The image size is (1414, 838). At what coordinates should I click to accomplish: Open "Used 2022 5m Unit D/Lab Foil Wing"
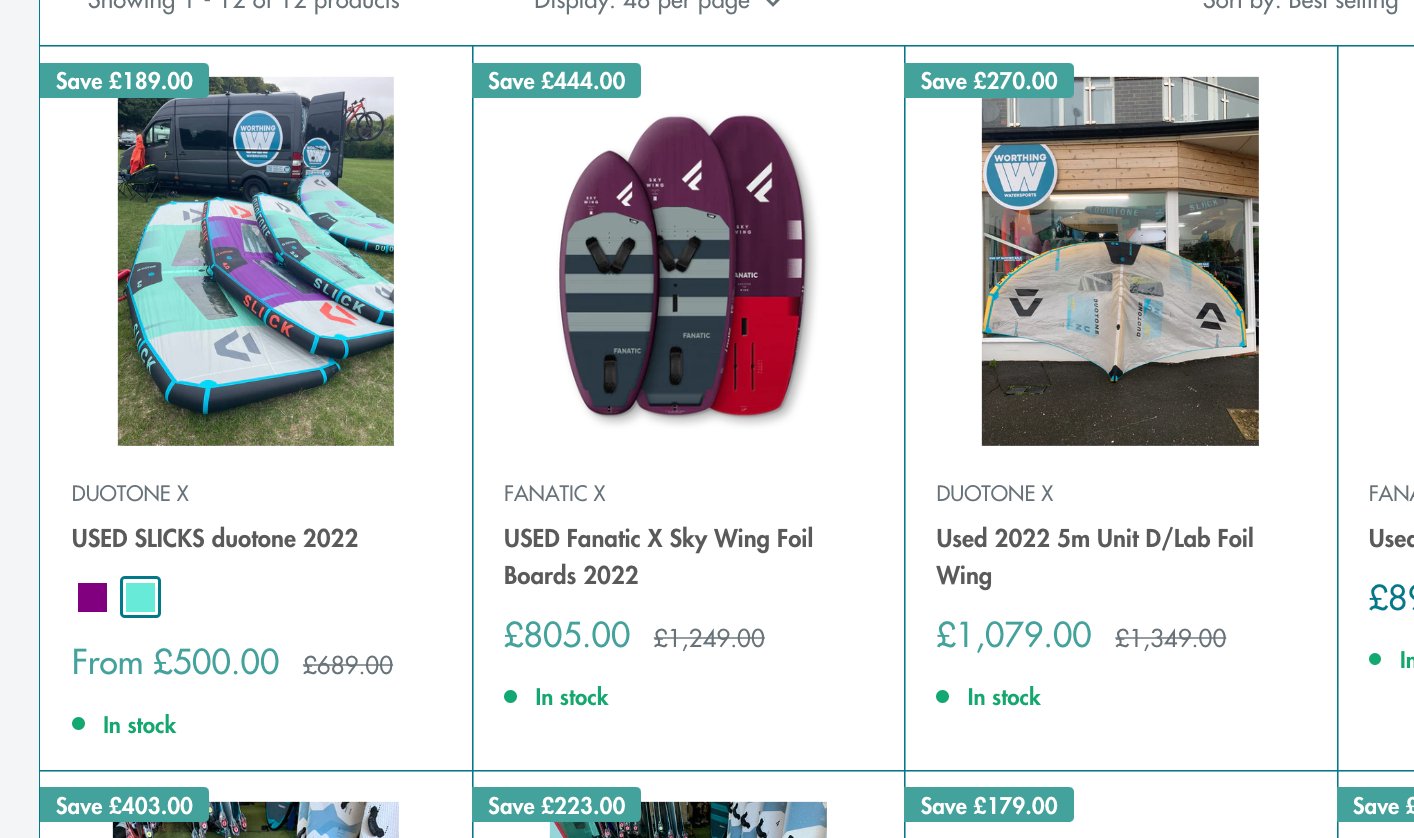(1094, 556)
